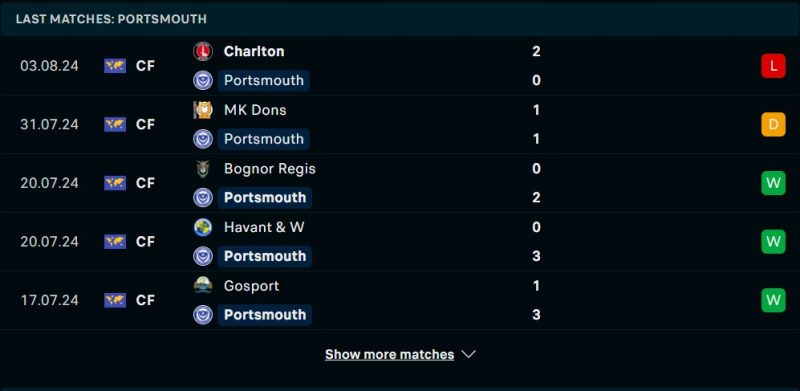Click Portsmouth crest in the Charlton match

tap(203, 81)
